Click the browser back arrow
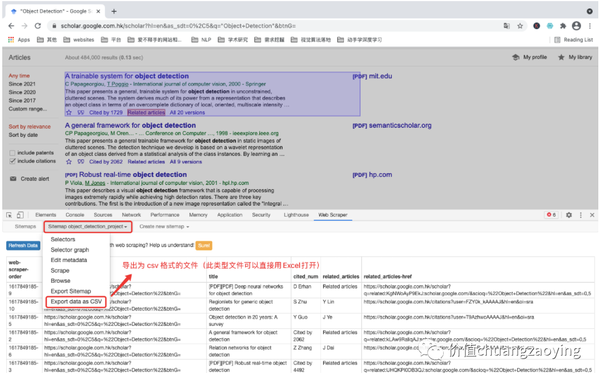 point(11,26)
